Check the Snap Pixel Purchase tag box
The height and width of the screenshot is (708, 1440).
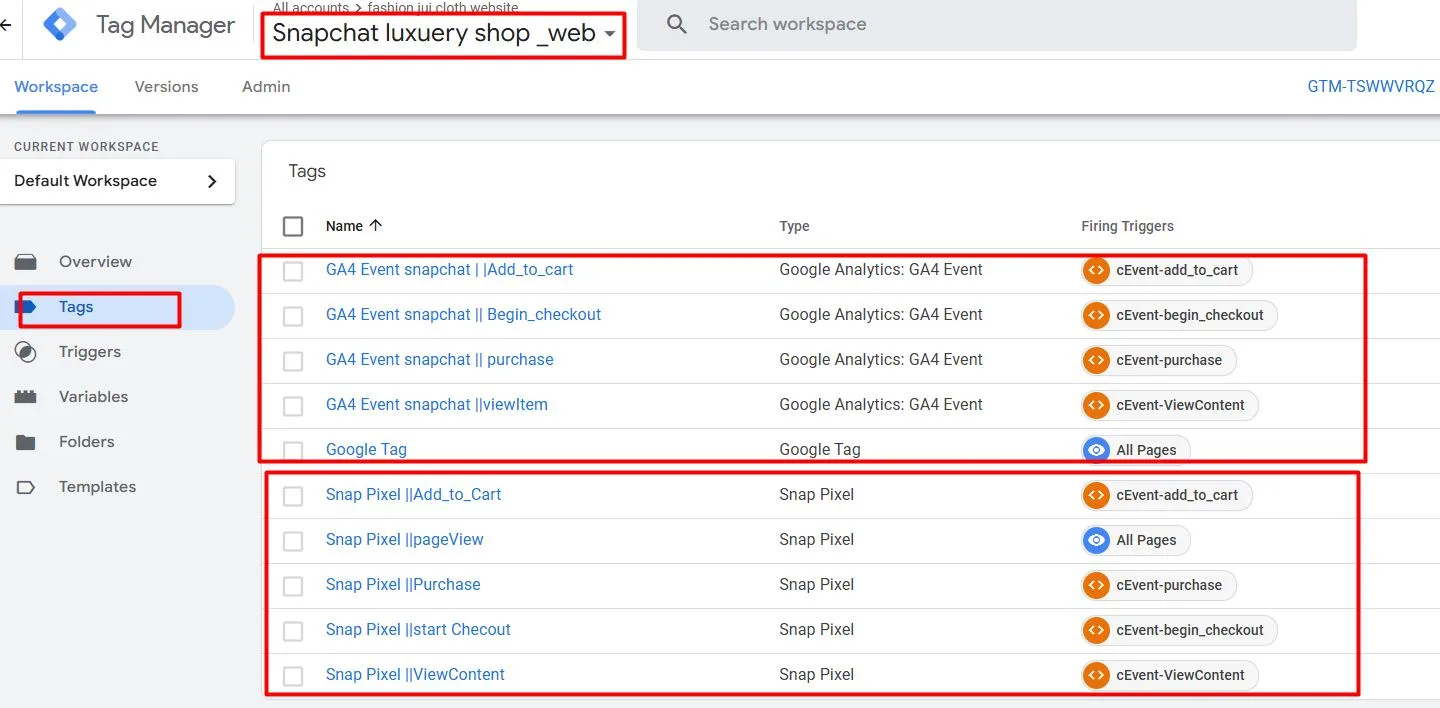point(293,586)
